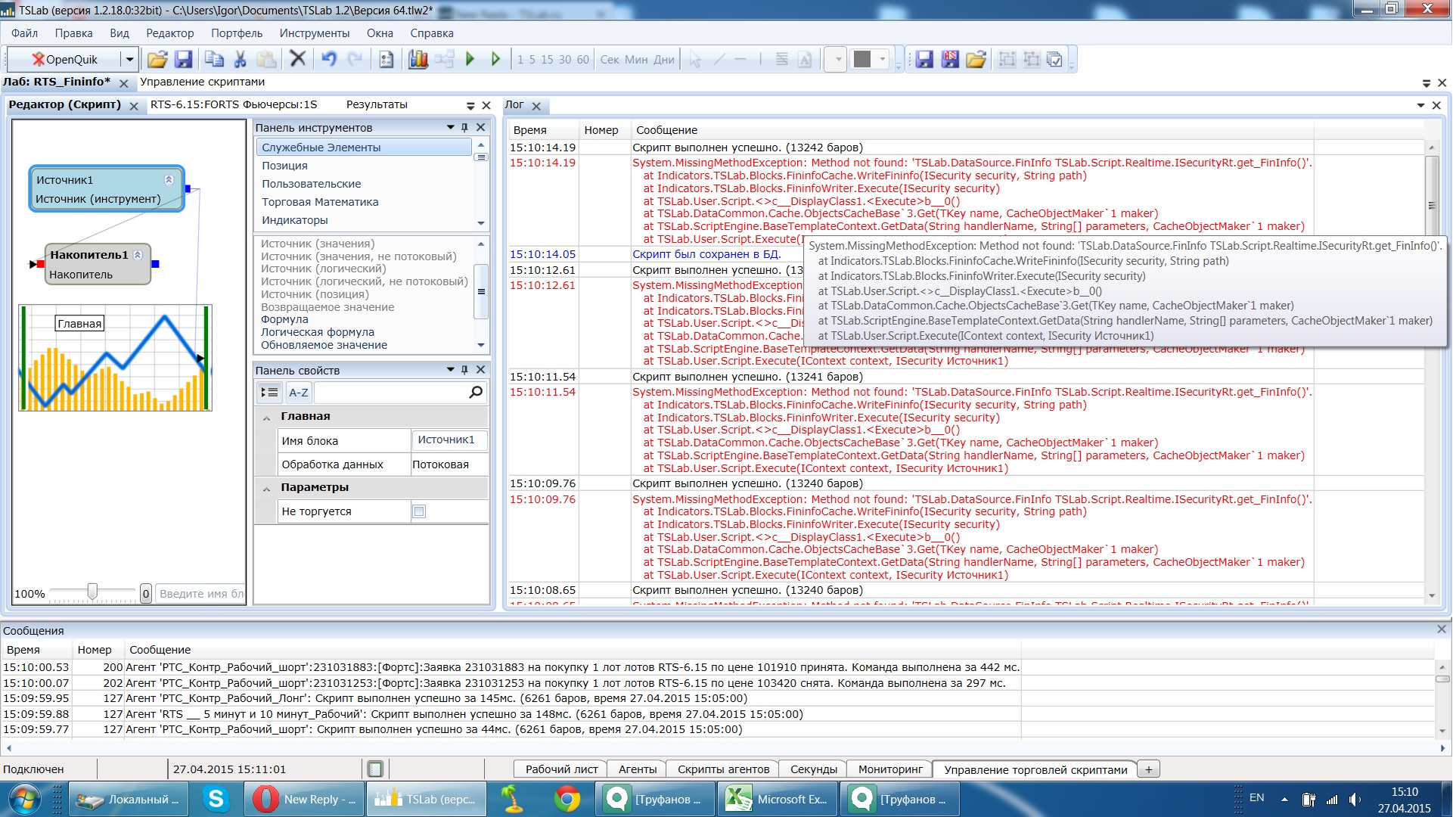Click the block name search input field

tap(201, 594)
